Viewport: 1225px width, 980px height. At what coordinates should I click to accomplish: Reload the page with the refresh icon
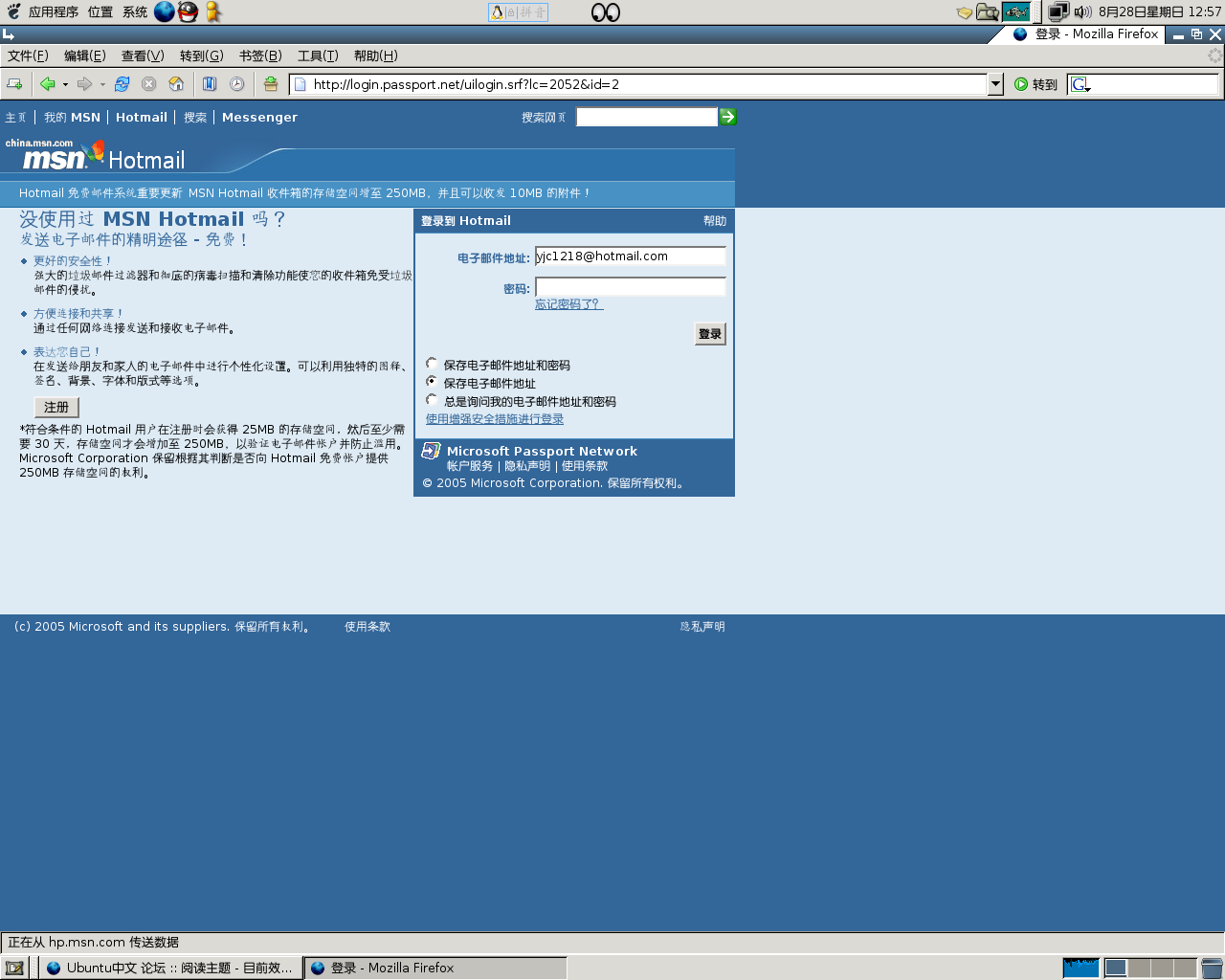[x=122, y=84]
